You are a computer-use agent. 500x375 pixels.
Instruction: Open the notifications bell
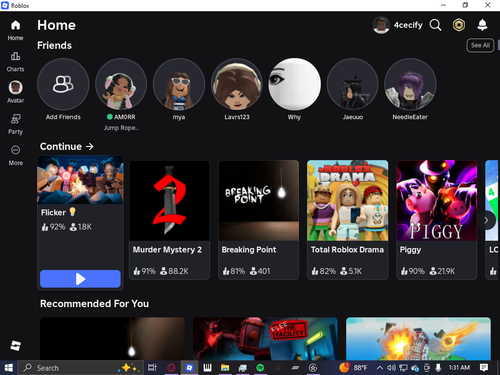[x=482, y=25]
